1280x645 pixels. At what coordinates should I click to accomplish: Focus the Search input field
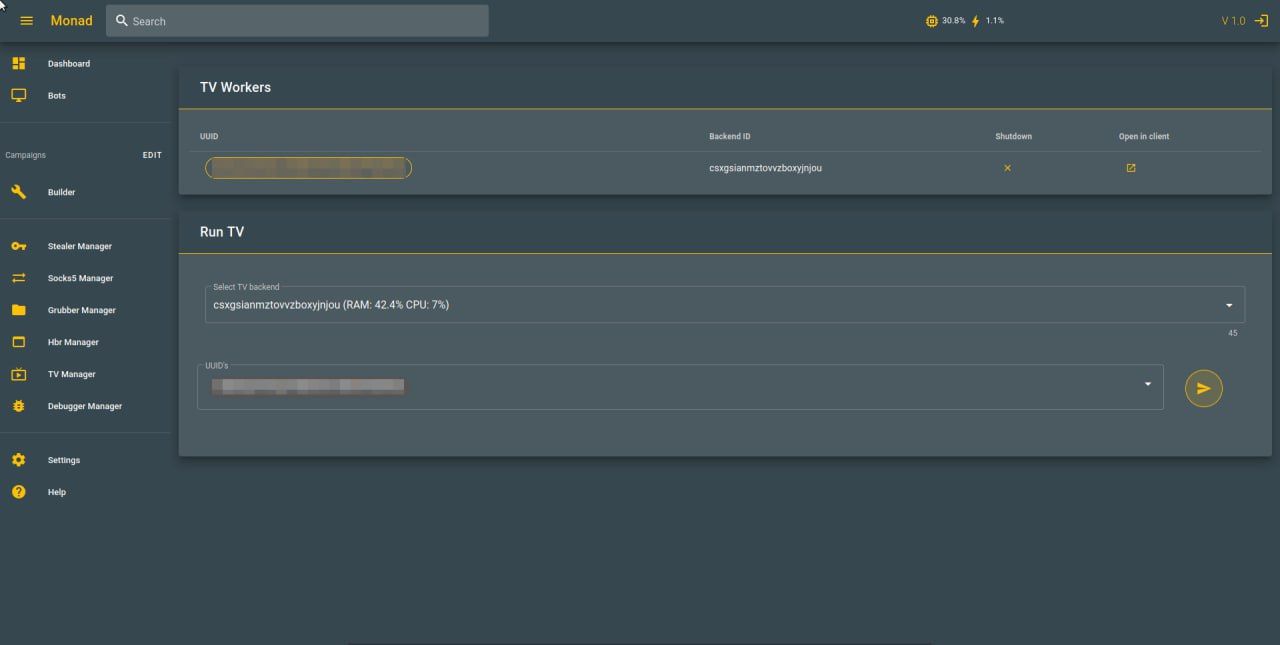click(x=297, y=21)
